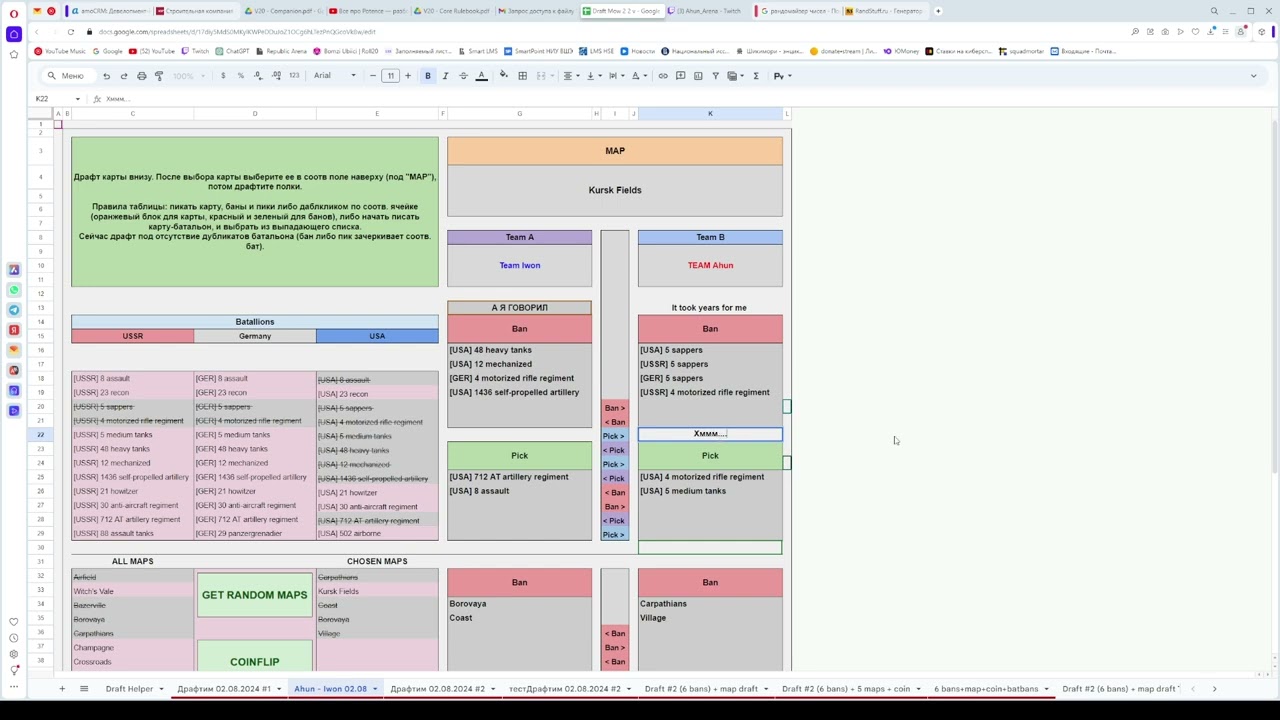Format cells as percent
The image size is (1280, 720).
[x=240, y=76]
